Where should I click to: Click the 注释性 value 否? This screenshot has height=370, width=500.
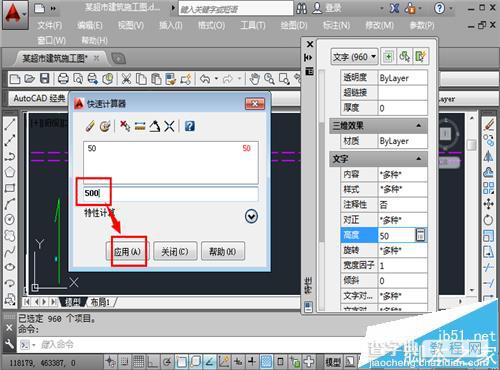coord(402,204)
